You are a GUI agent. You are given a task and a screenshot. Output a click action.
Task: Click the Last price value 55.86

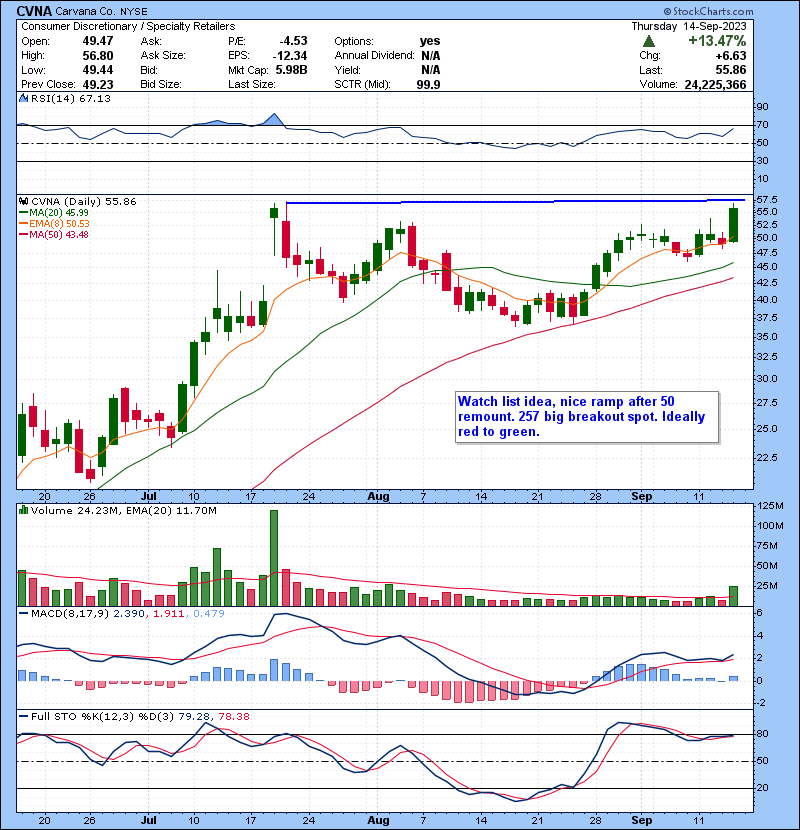coord(731,70)
